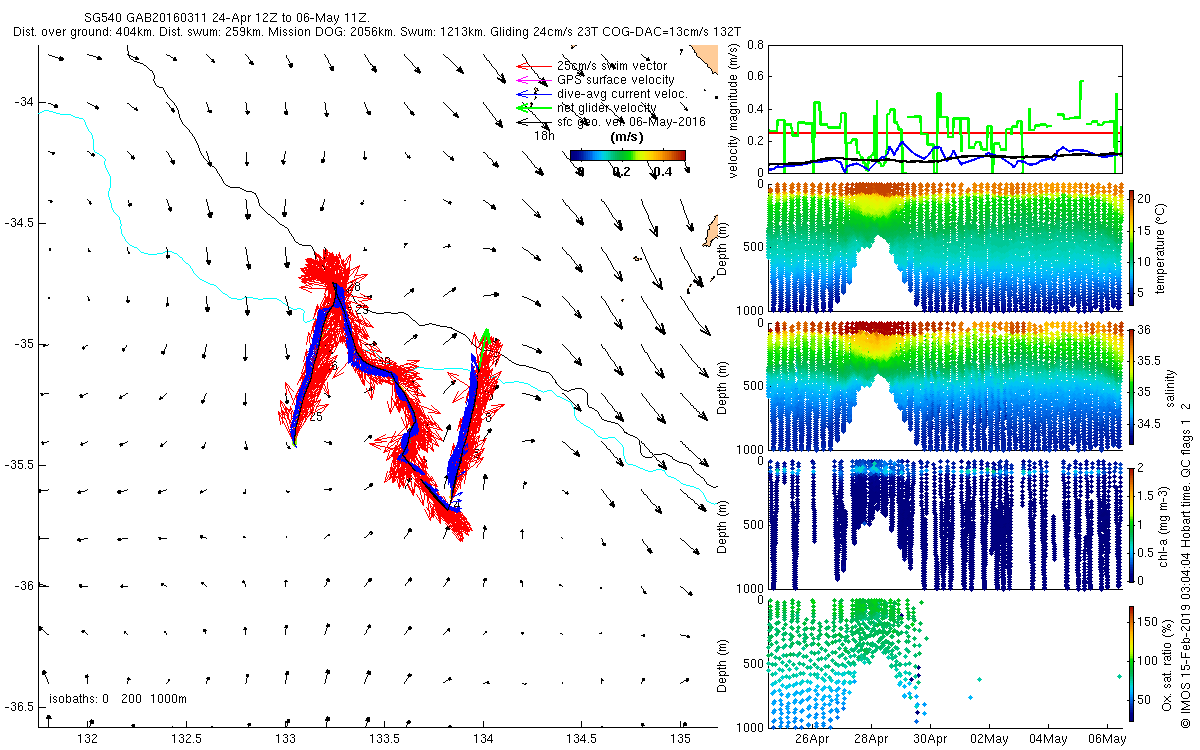Click the '0.8' tick on the velocity axis
1200x750 pixels.
[x=756, y=44]
